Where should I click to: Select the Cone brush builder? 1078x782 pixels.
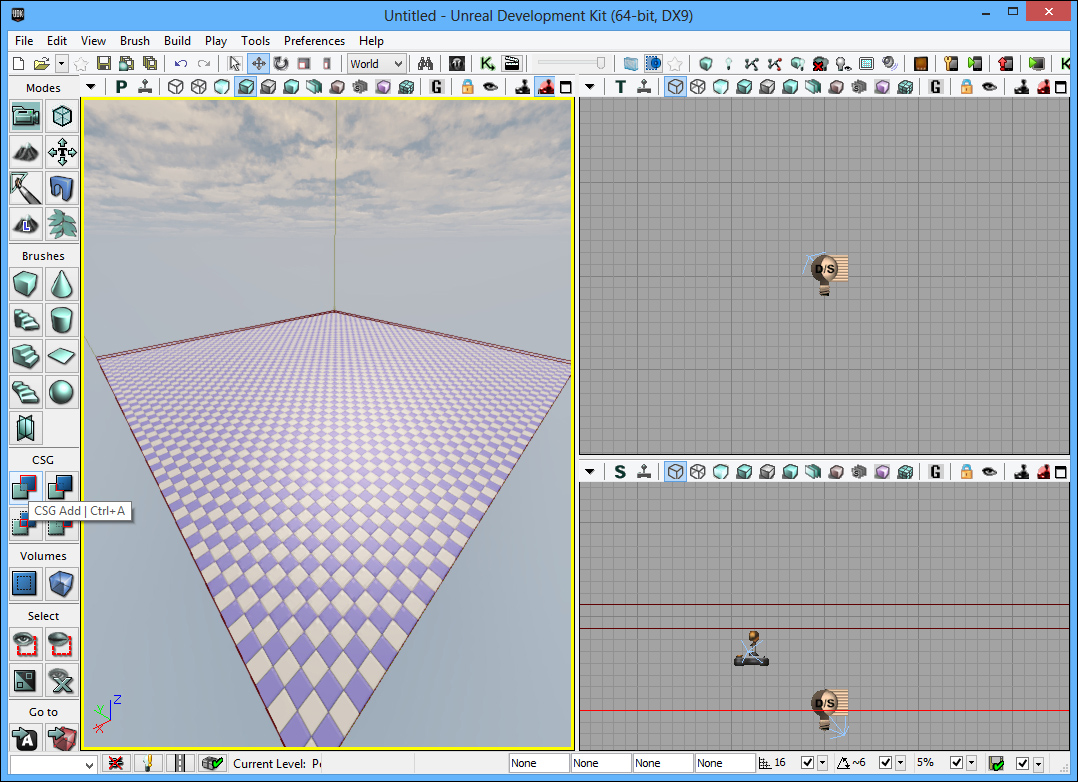click(x=62, y=285)
